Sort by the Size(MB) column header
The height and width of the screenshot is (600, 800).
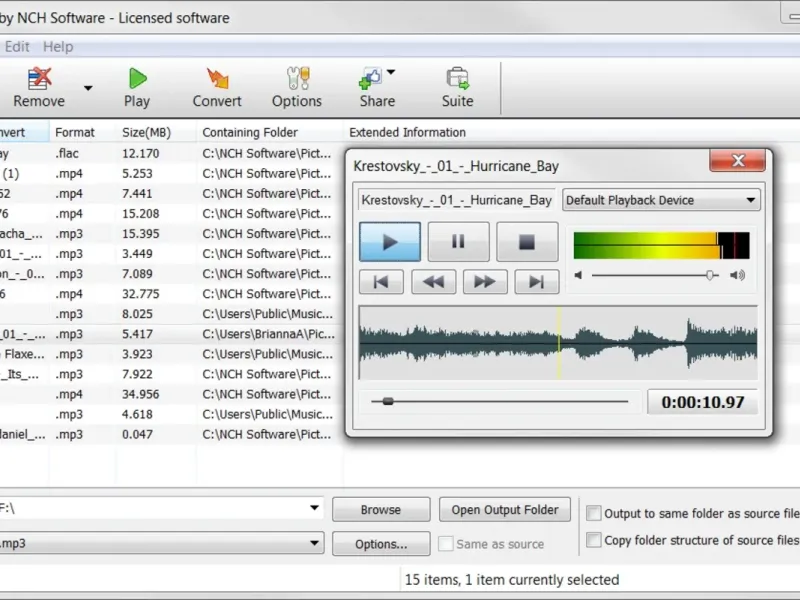(x=156, y=132)
